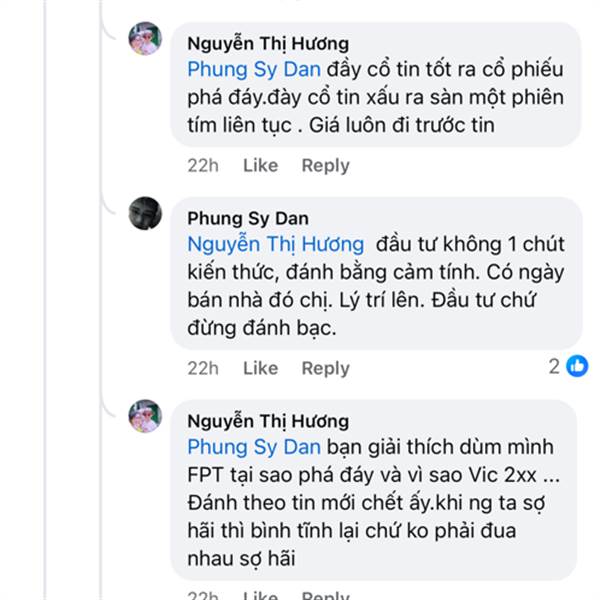This screenshot has height=600, width=600.
Task: Open Phung Sy Dan's profile picture
Action: pyautogui.click(x=146, y=213)
